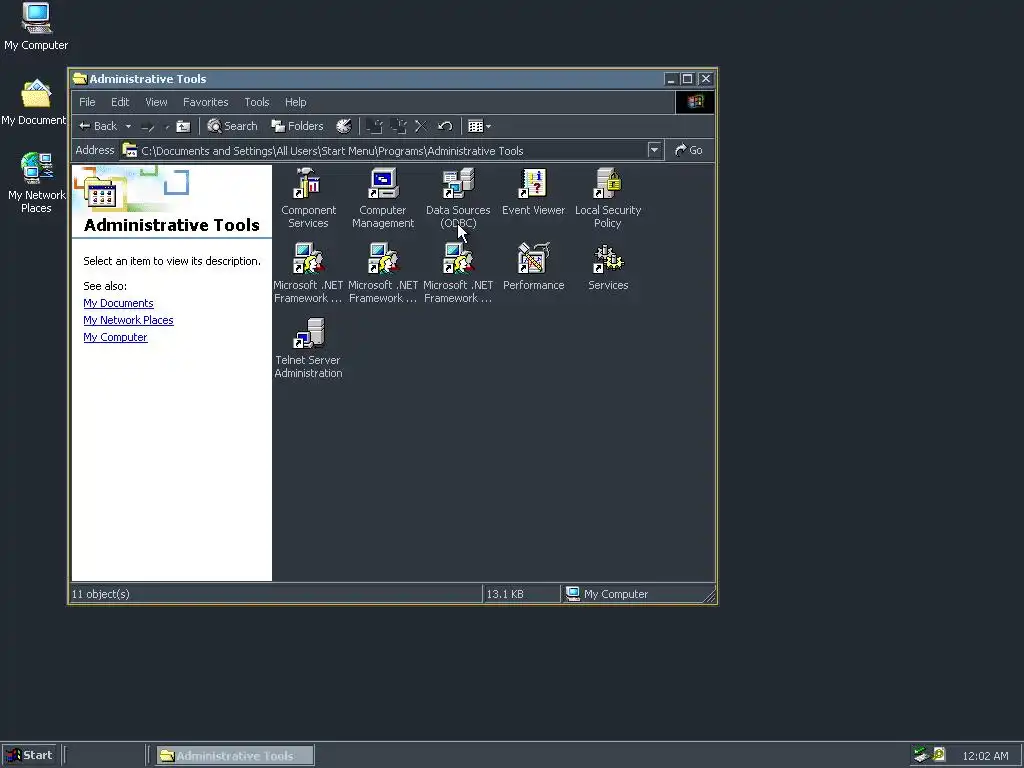
Task: Go up one folder level
Action: tap(184, 127)
